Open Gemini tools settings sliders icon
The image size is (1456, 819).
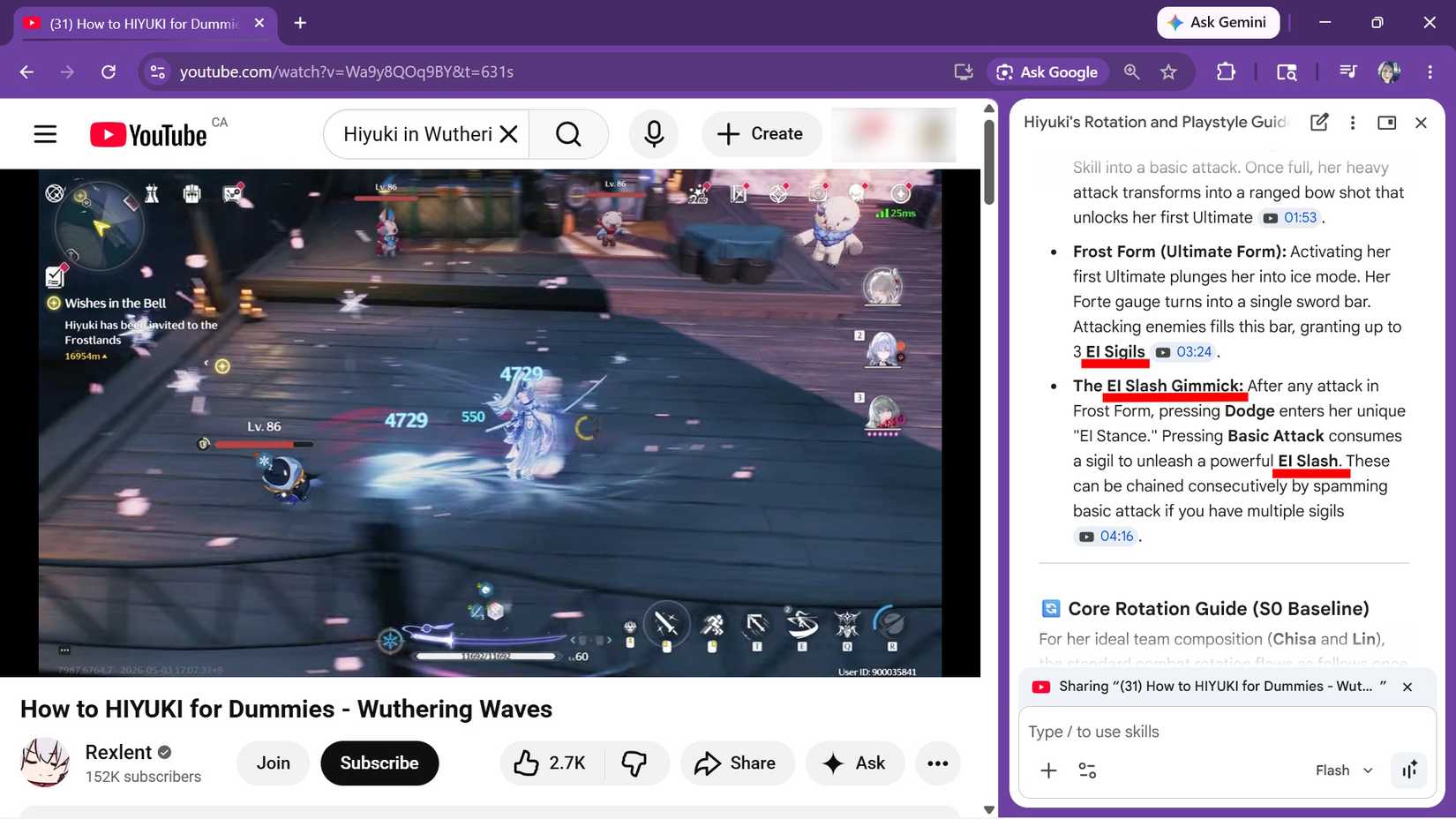coord(1087,771)
